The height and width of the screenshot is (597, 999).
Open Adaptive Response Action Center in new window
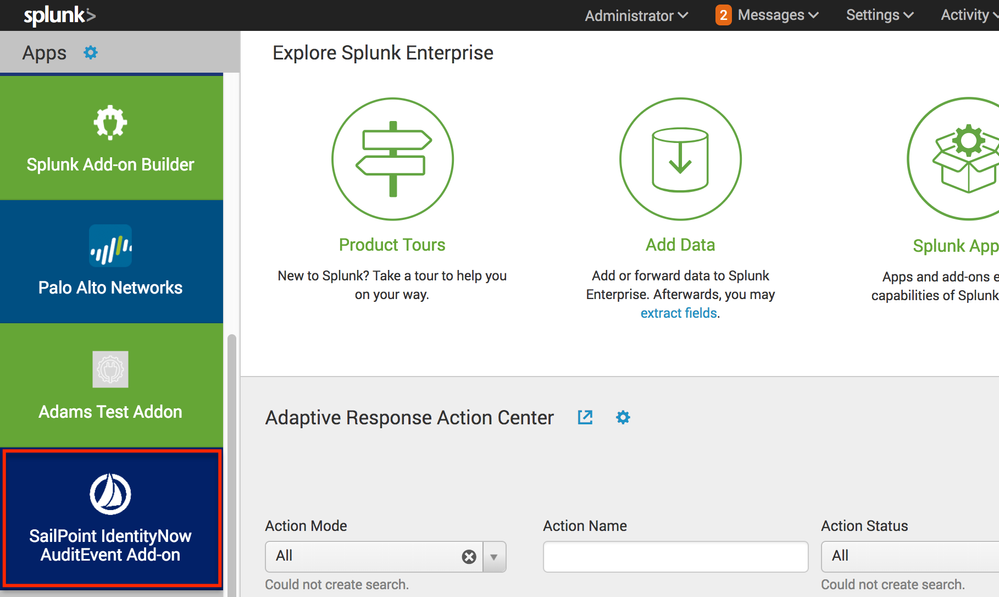pos(585,417)
